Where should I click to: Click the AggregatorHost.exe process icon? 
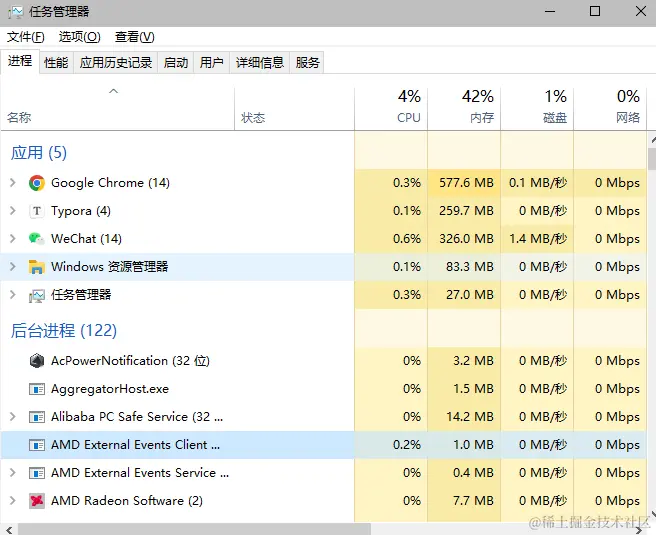click(37, 389)
